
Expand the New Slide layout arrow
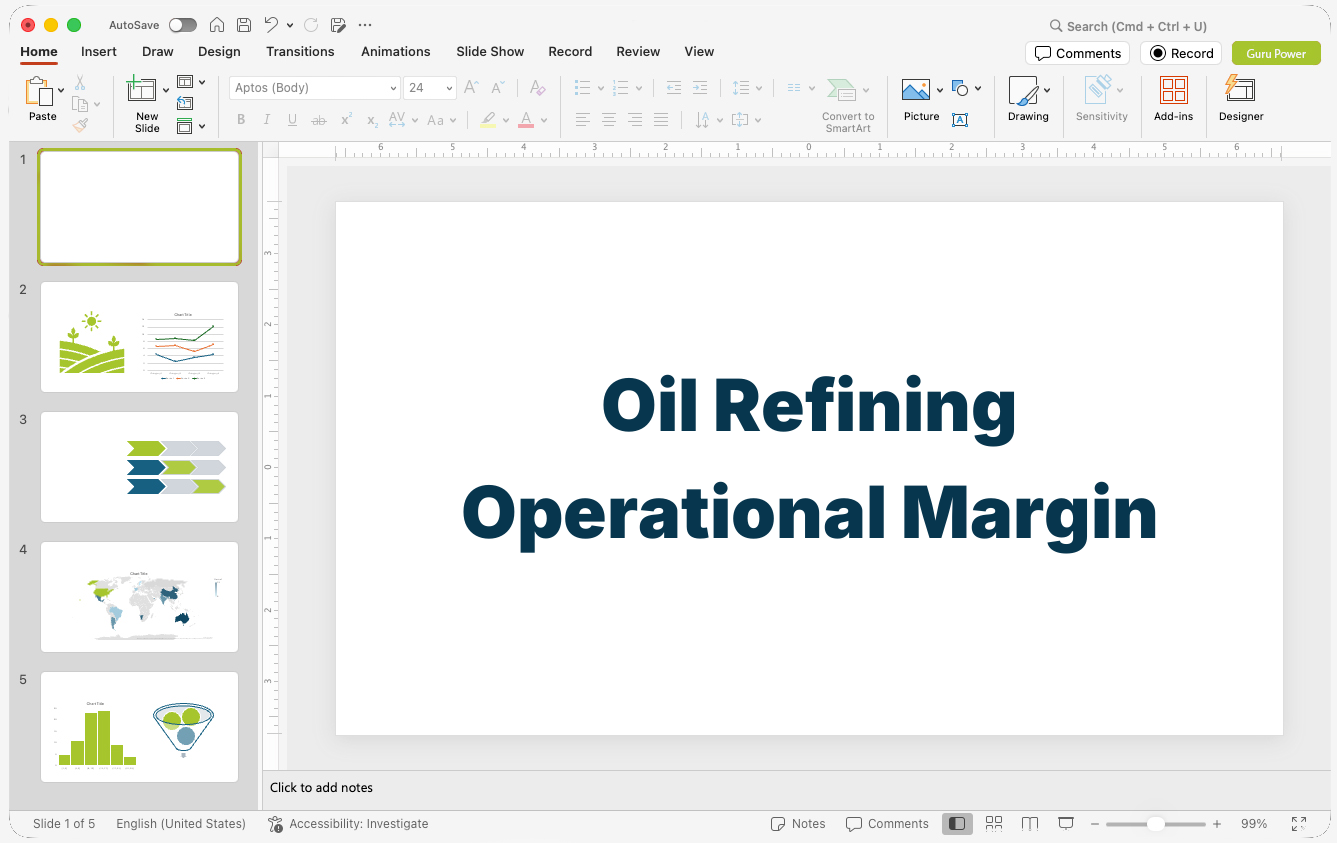(x=166, y=90)
